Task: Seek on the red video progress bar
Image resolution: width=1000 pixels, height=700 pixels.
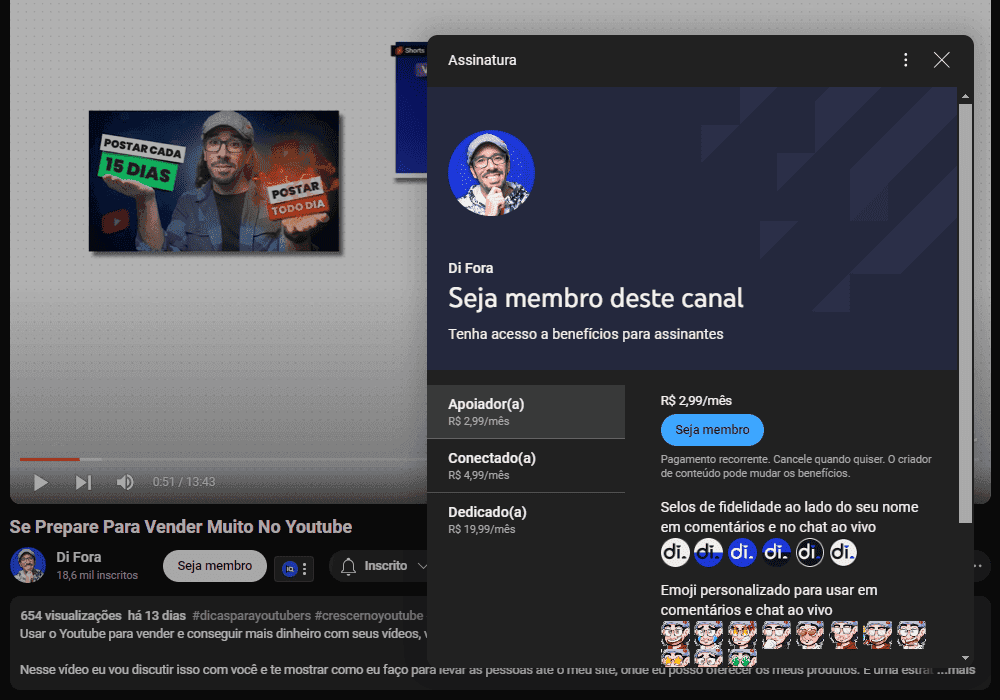Action: coord(50,459)
